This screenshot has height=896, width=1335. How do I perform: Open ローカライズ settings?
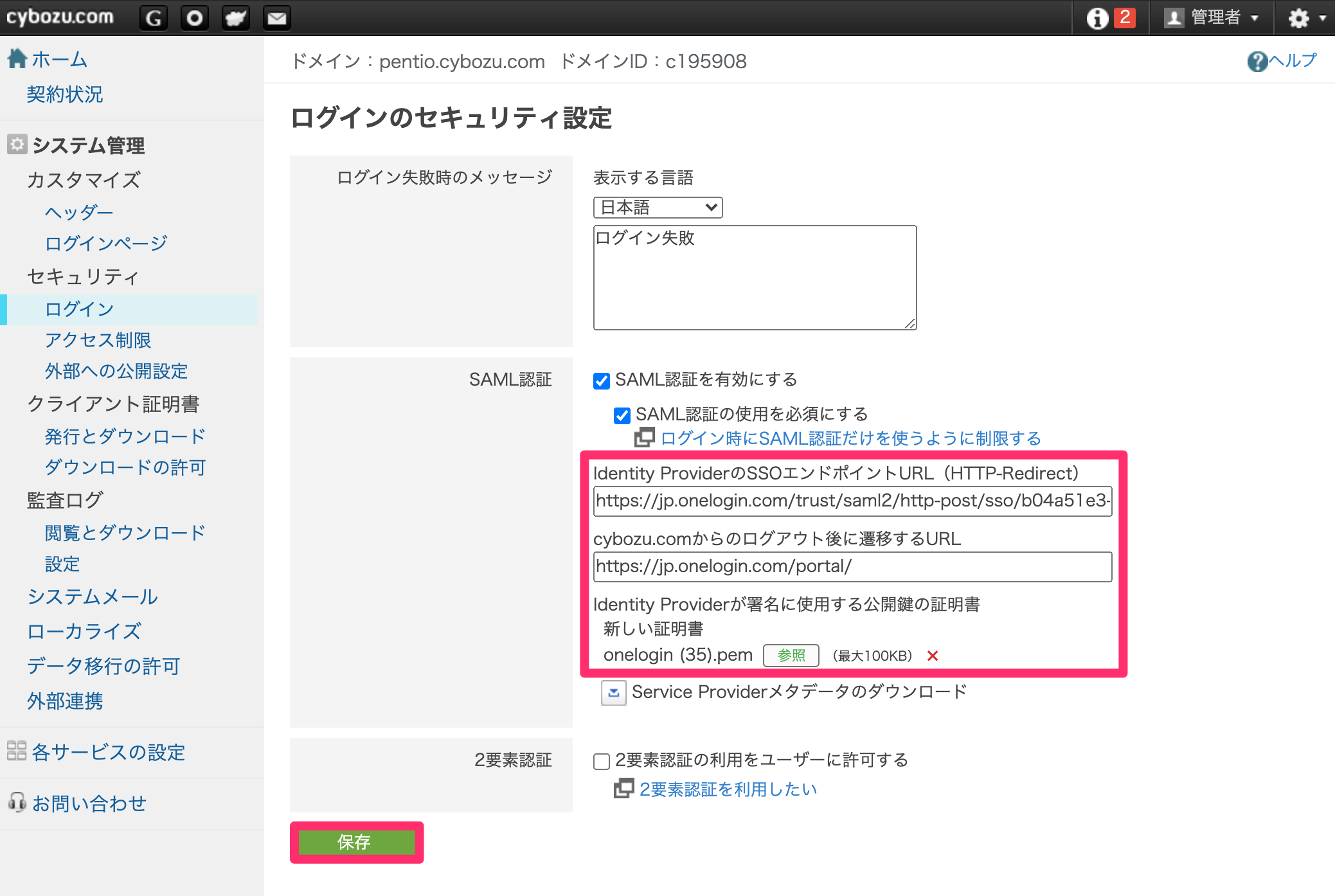pos(84,631)
